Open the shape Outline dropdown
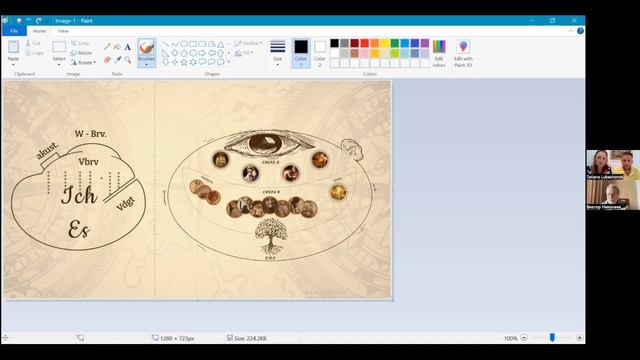The width and height of the screenshot is (640, 360). (249, 43)
